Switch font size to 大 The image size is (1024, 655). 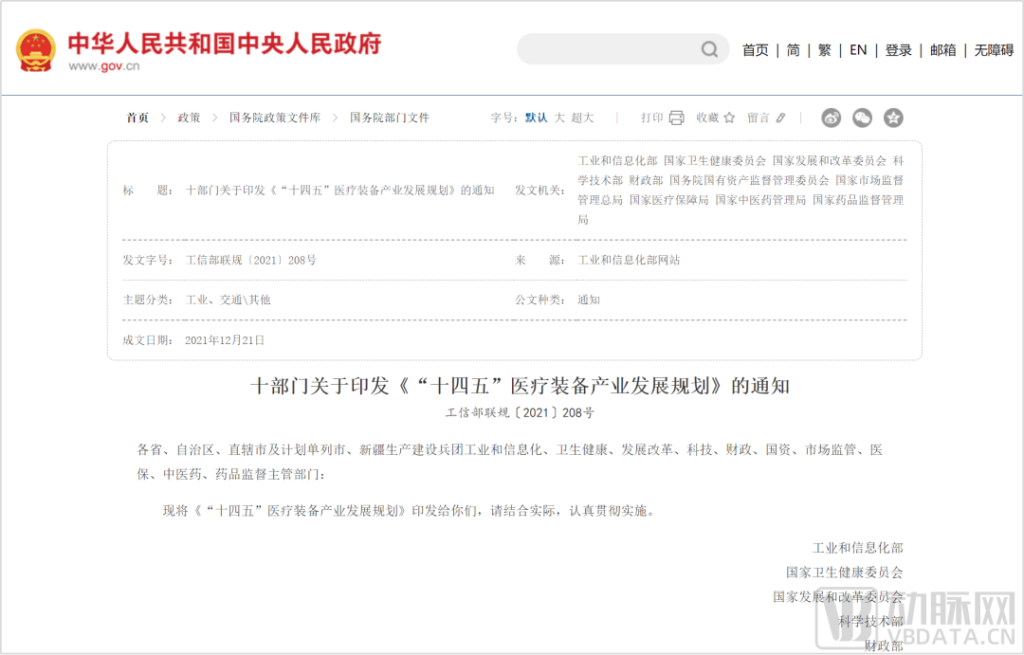pyautogui.click(x=560, y=118)
